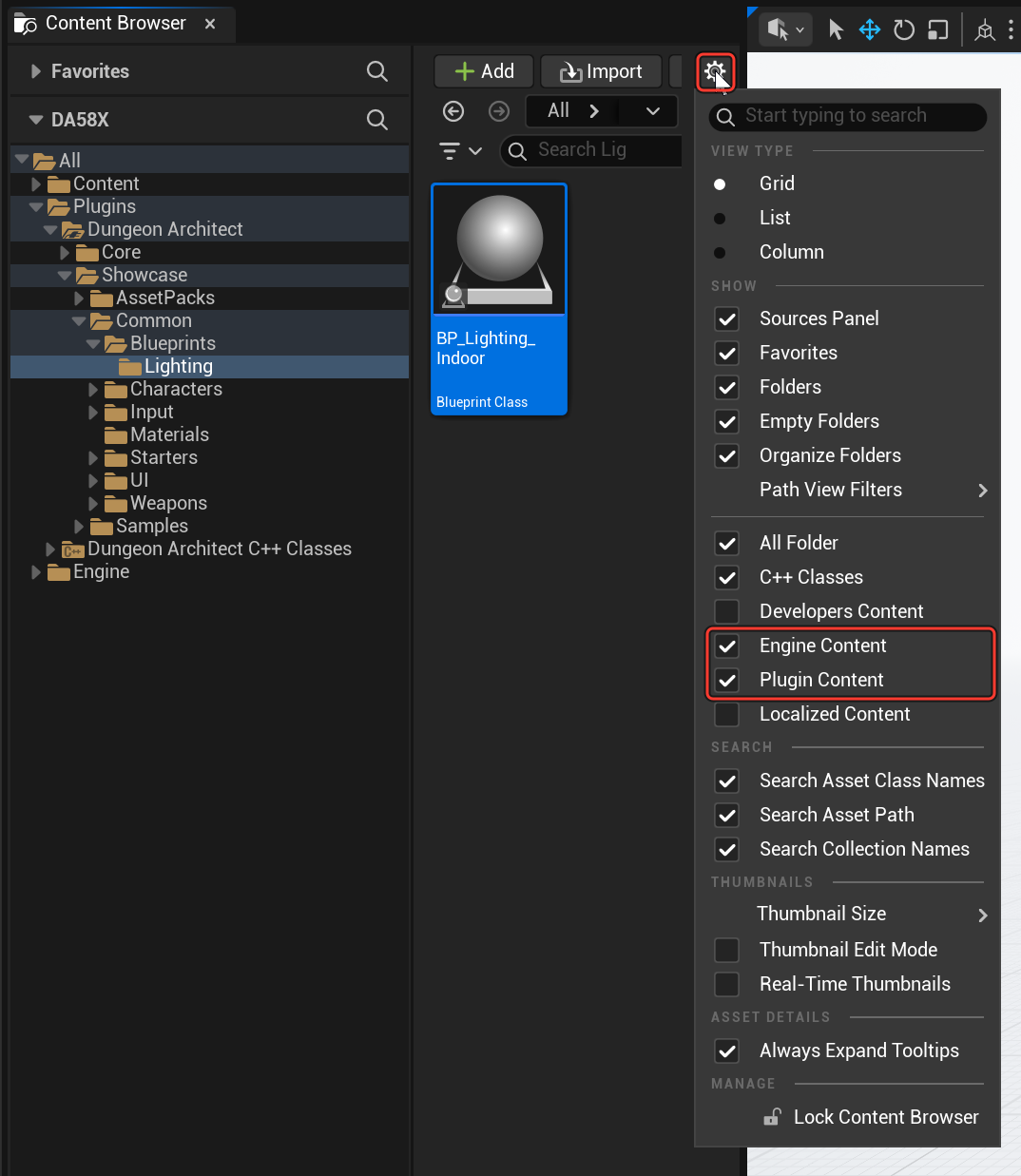Select Column view type
This screenshot has height=1176, width=1021.
(x=720, y=252)
